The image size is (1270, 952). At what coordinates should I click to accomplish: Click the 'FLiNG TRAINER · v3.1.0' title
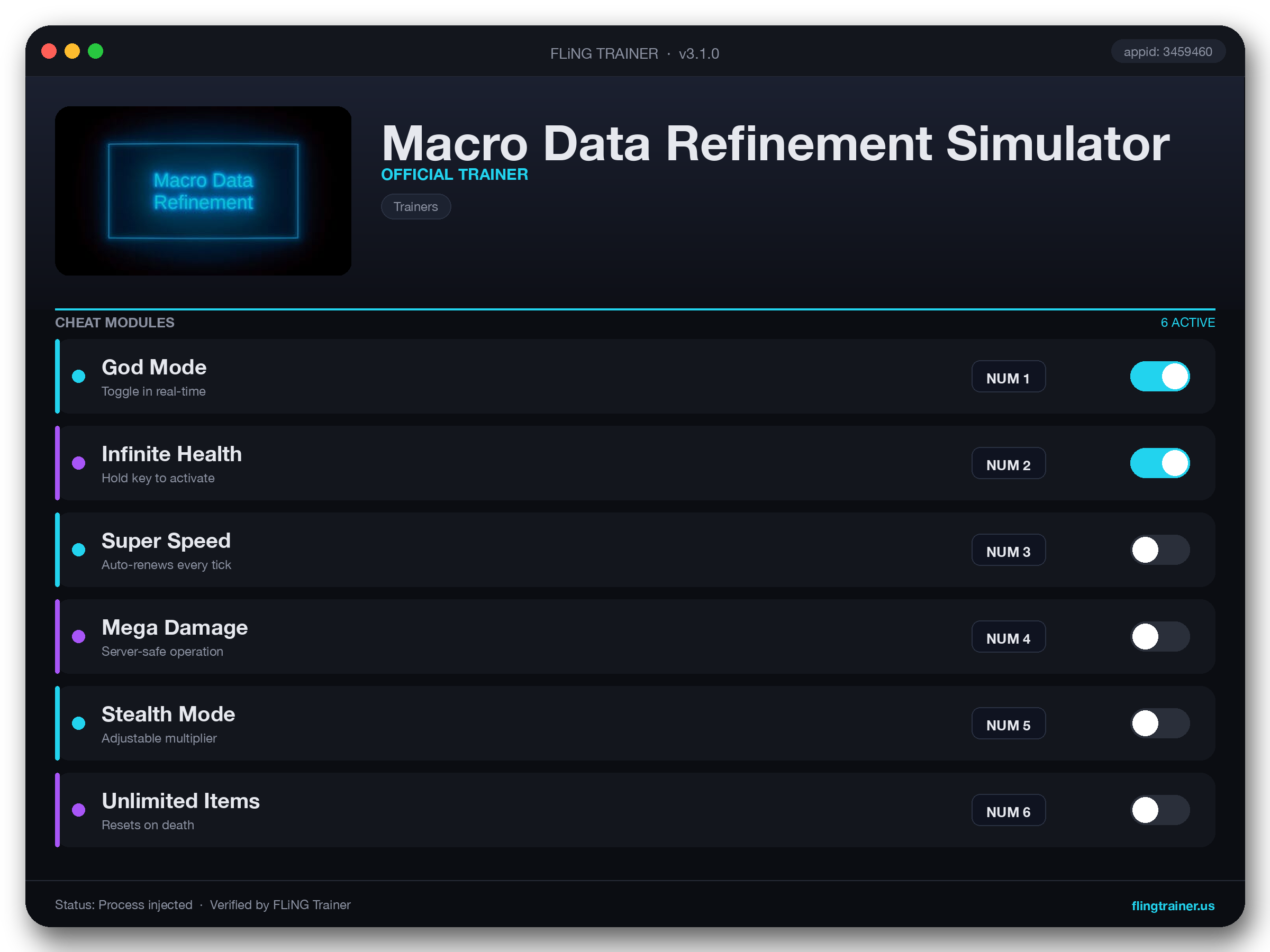634,53
